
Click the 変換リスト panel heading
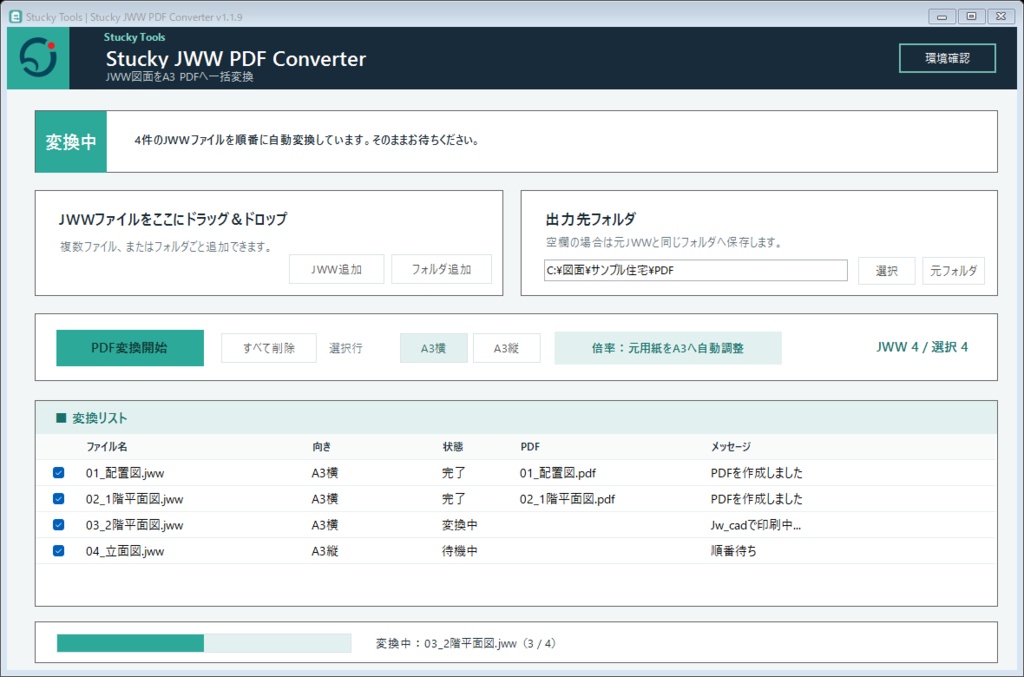pyautogui.click(x=99, y=418)
